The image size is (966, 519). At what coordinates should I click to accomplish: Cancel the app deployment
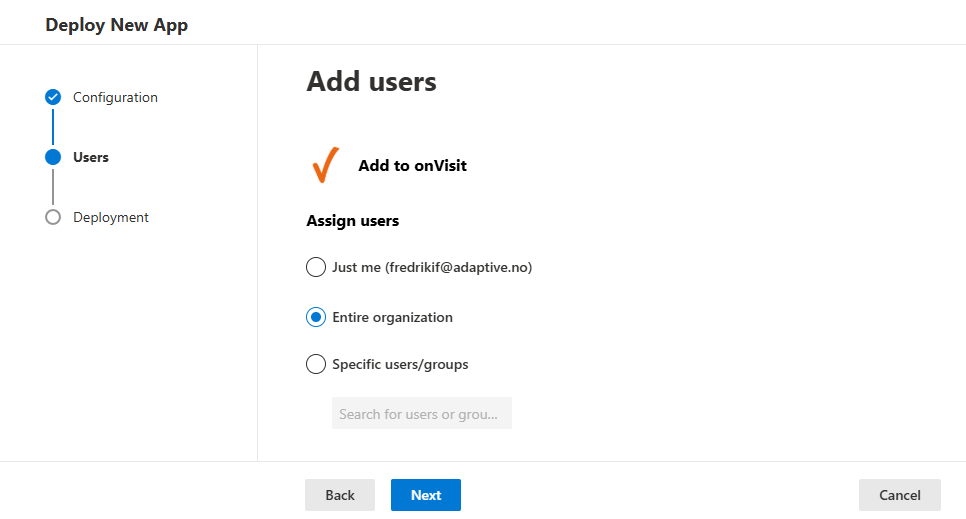point(899,495)
